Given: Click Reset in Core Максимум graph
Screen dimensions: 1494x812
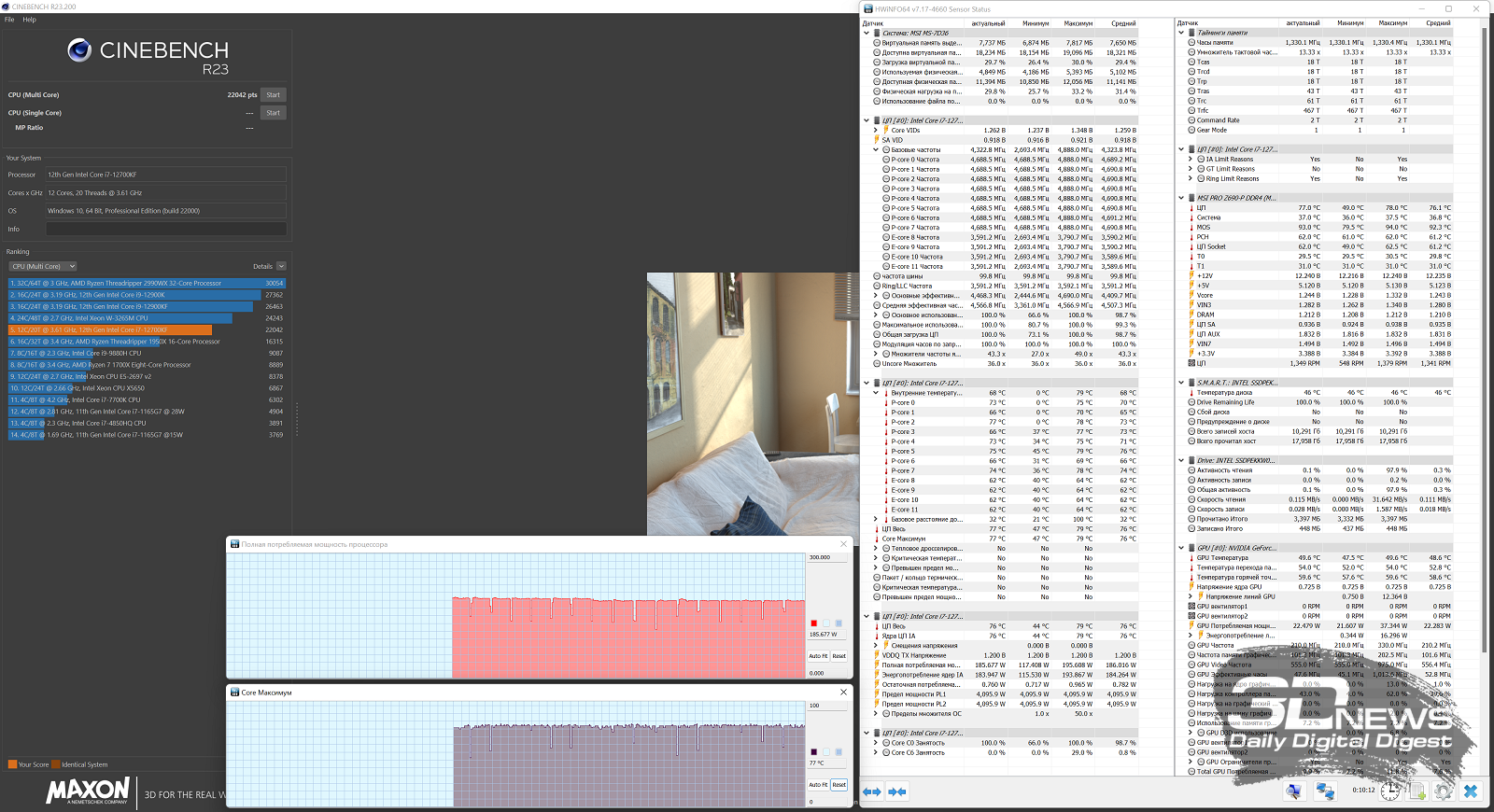Looking at the screenshot, I should point(839,785).
